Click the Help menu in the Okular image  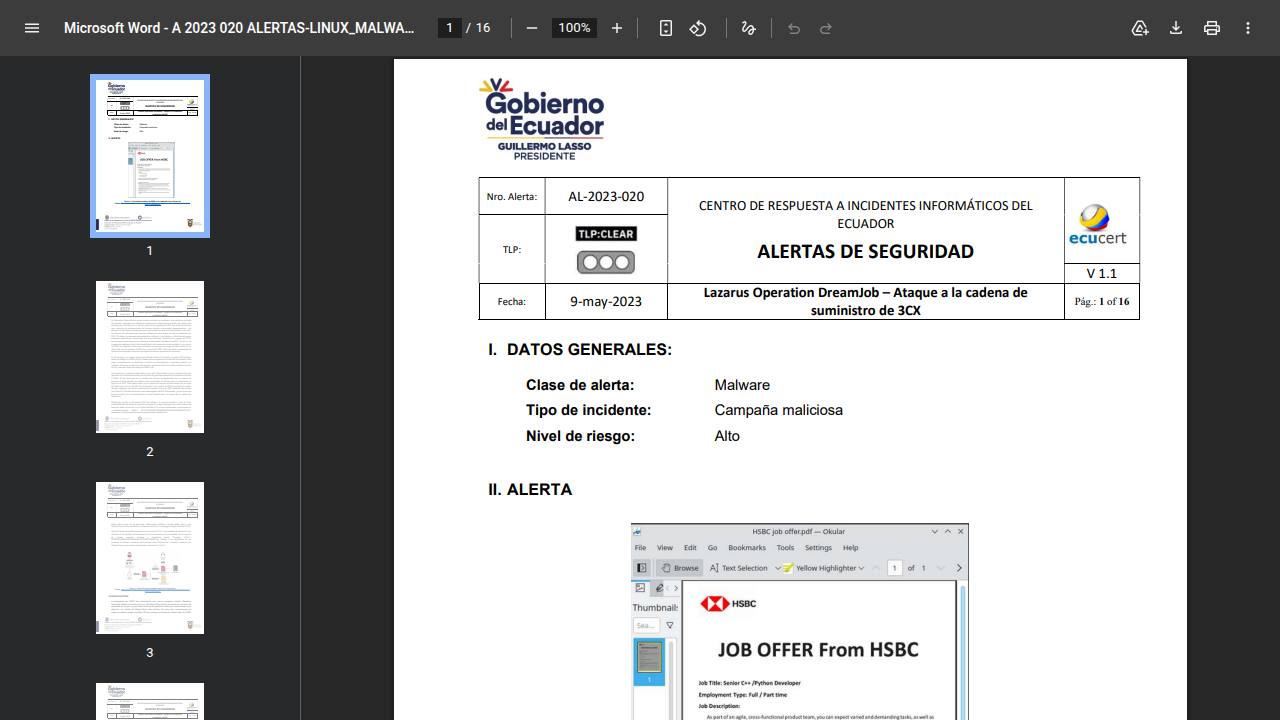pyautogui.click(x=850, y=548)
